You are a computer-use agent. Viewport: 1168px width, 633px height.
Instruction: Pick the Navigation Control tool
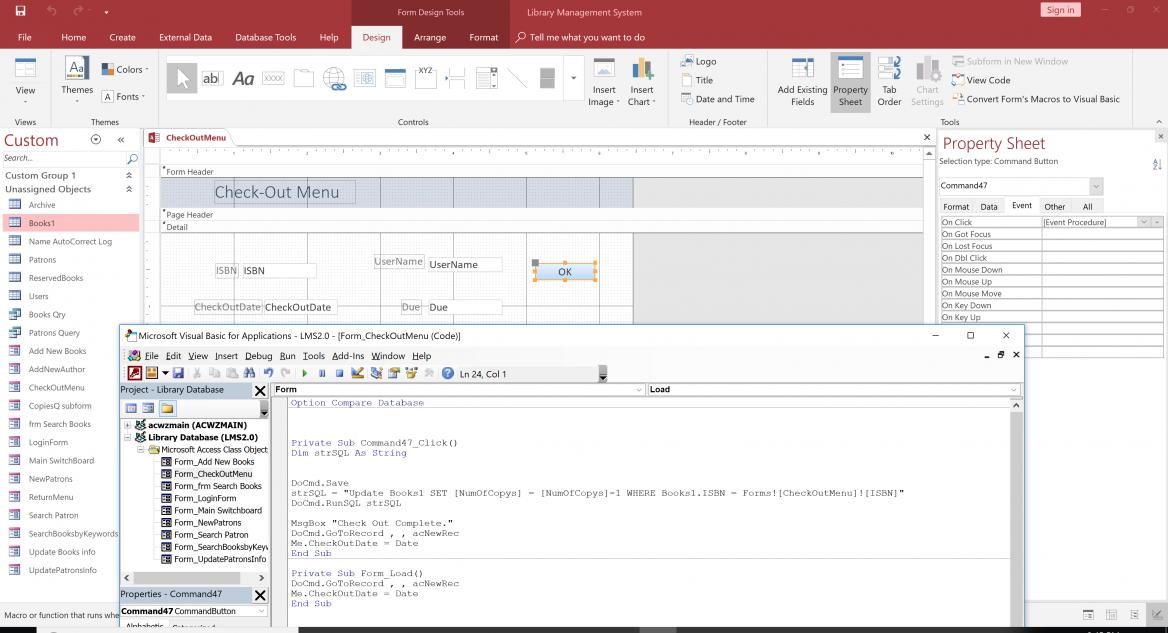tap(395, 78)
